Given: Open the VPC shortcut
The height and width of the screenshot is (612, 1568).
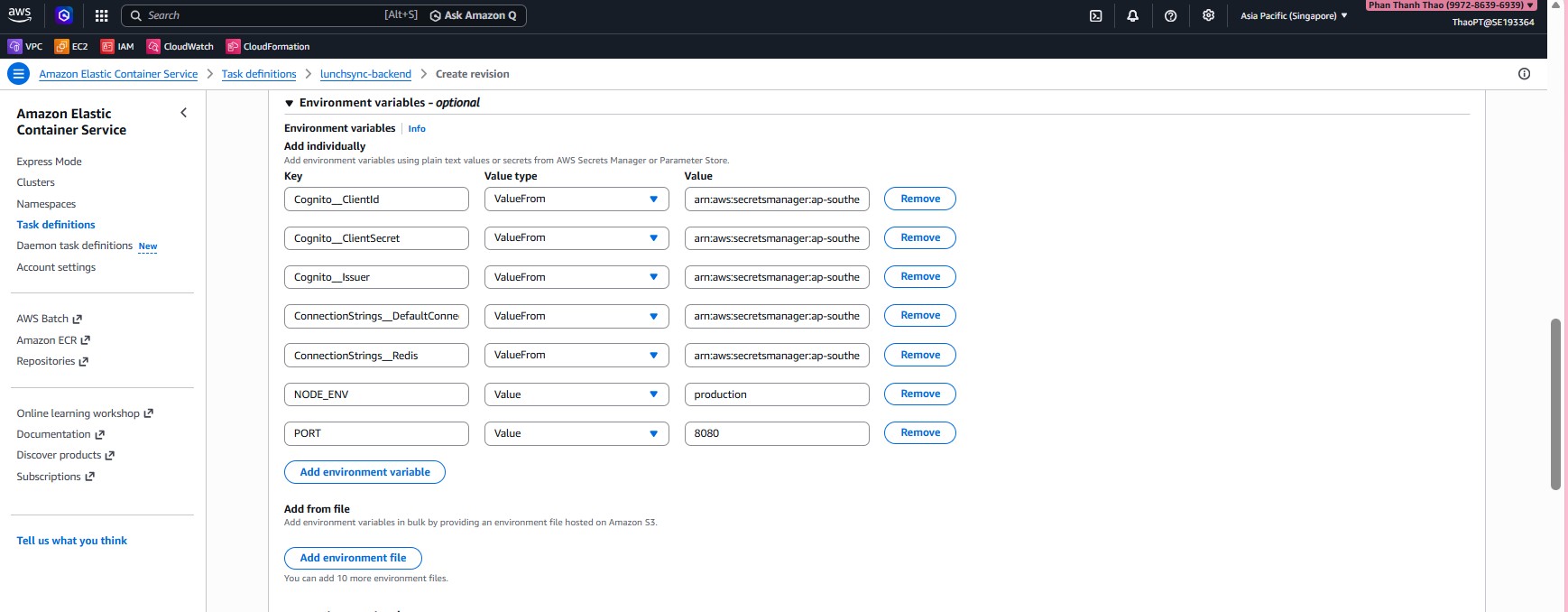Looking at the screenshot, I should [25, 46].
